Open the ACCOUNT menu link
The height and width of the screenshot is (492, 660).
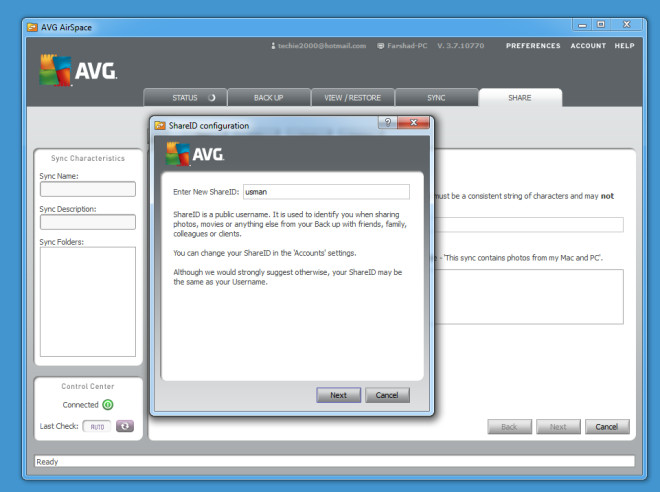[588, 45]
